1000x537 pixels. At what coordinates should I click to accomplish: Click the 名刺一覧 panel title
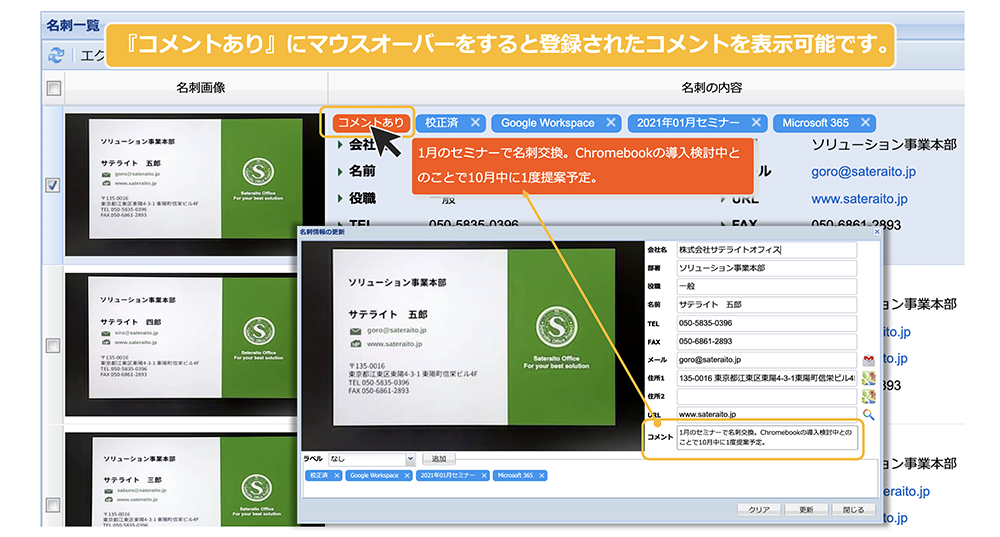[x=73, y=26]
